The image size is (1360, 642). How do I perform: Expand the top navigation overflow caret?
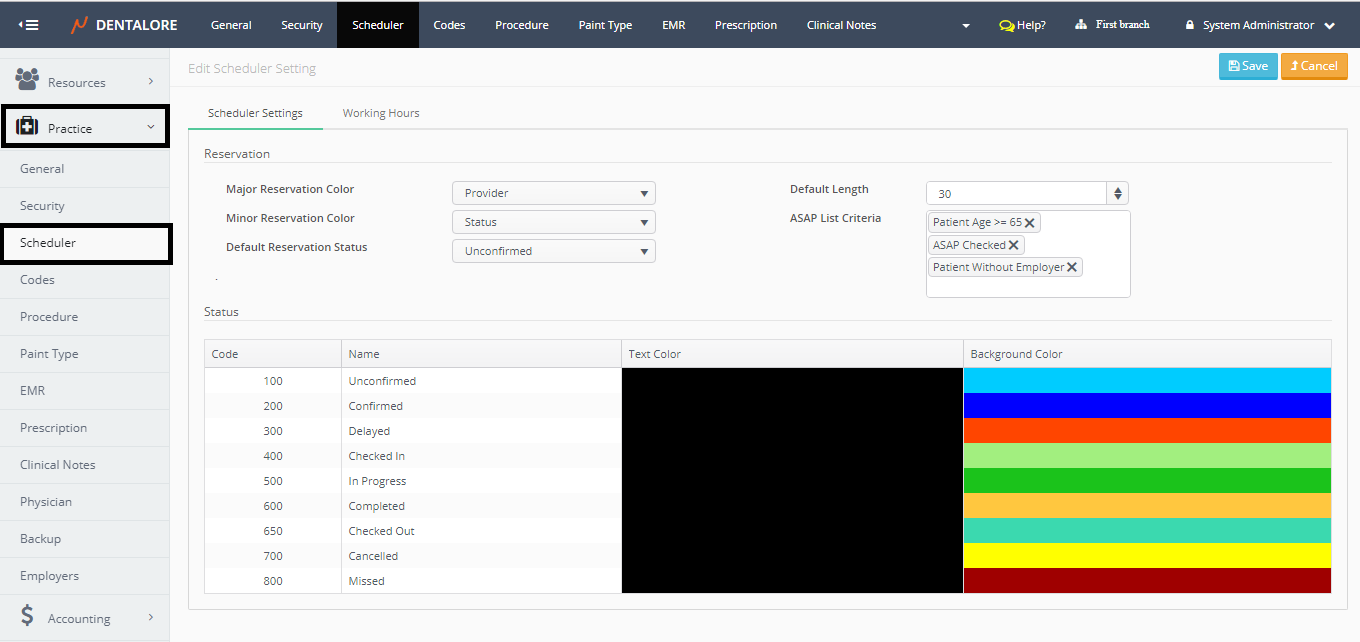[965, 26]
